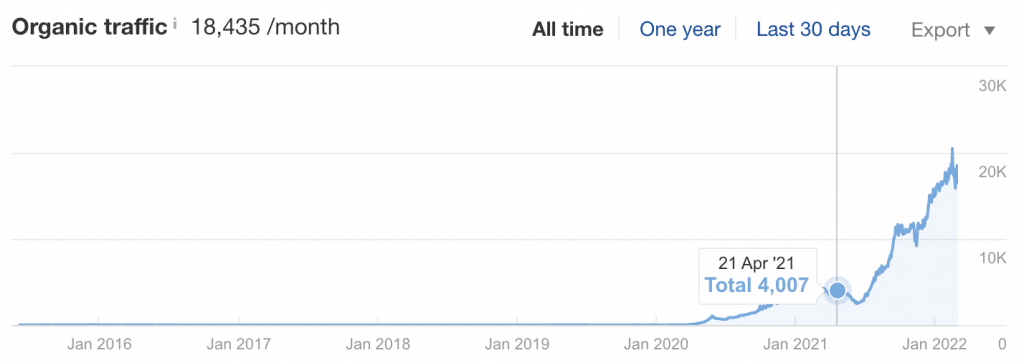
Task: Click the Jan 2019 axis label
Action: coord(517,344)
